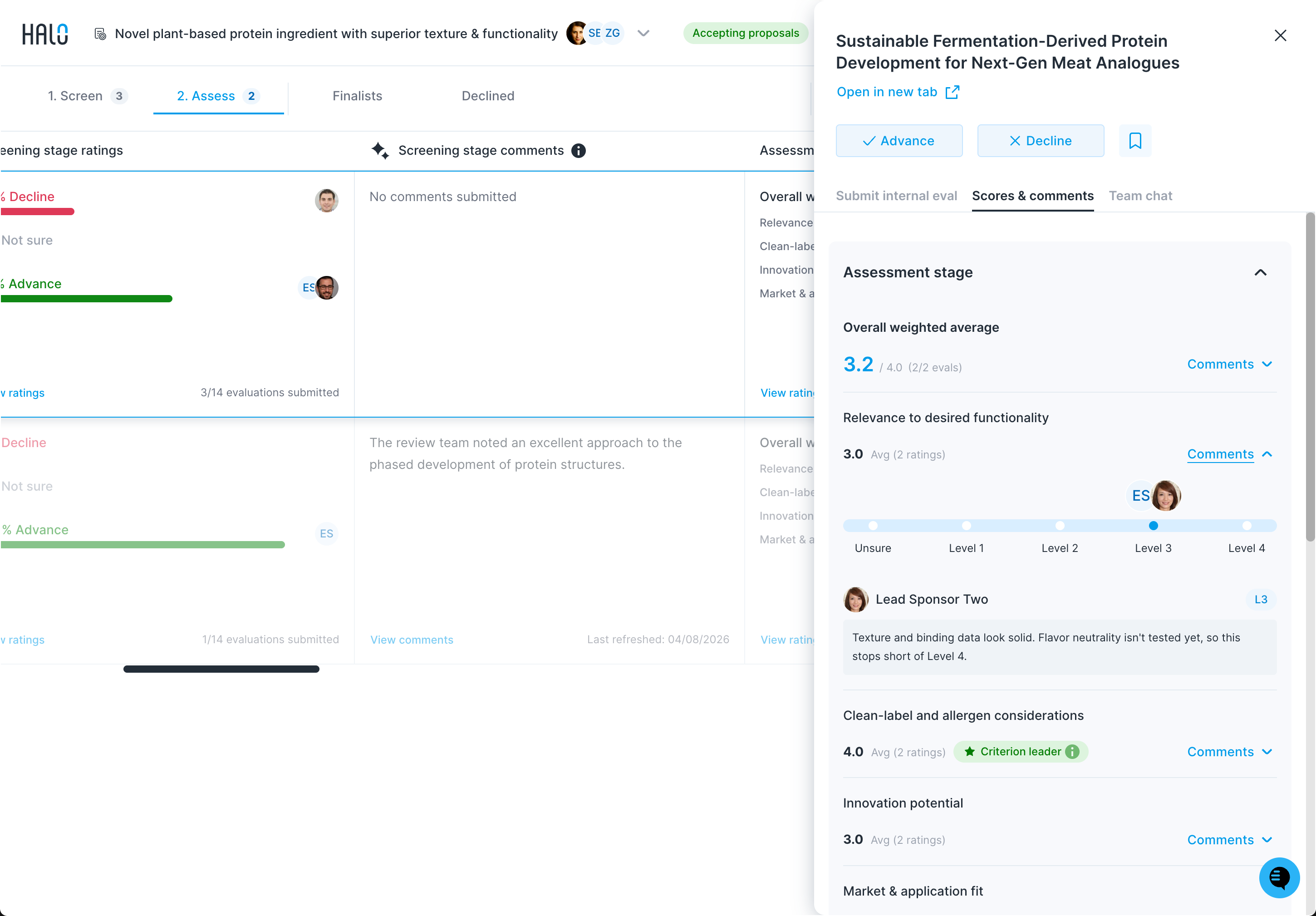
Task: Click the ZG reviewer avatar in header
Action: click(x=613, y=33)
